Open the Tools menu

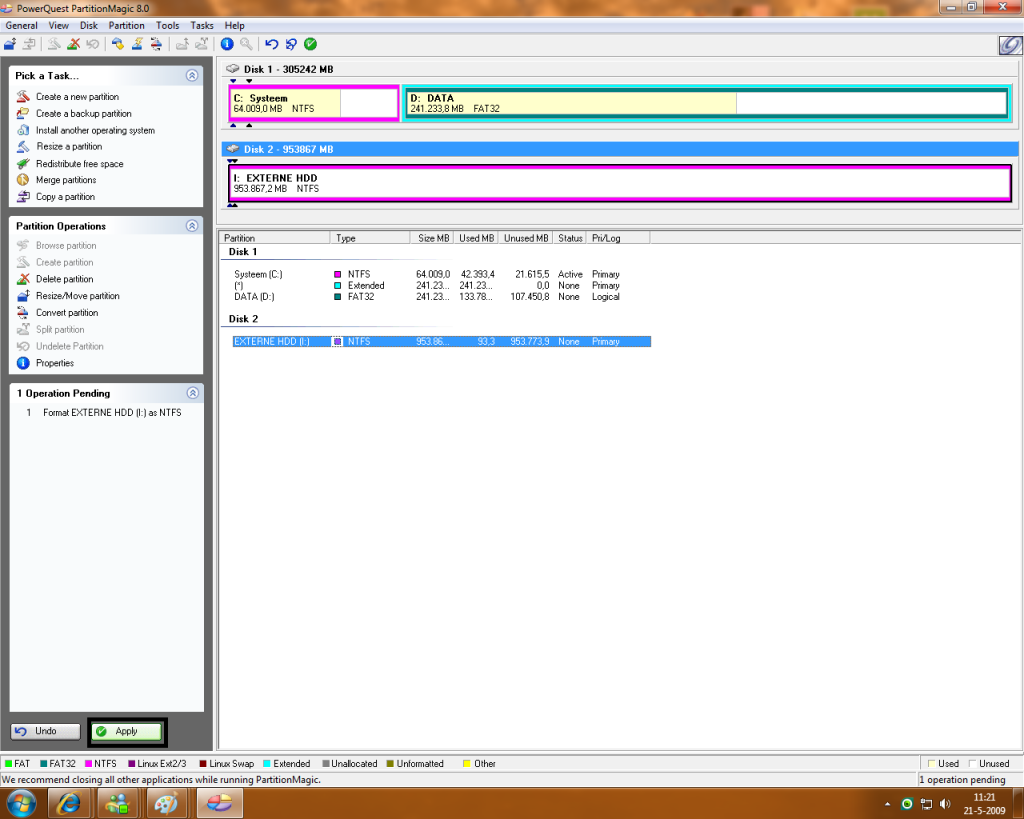pyautogui.click(x=167, y=25)
